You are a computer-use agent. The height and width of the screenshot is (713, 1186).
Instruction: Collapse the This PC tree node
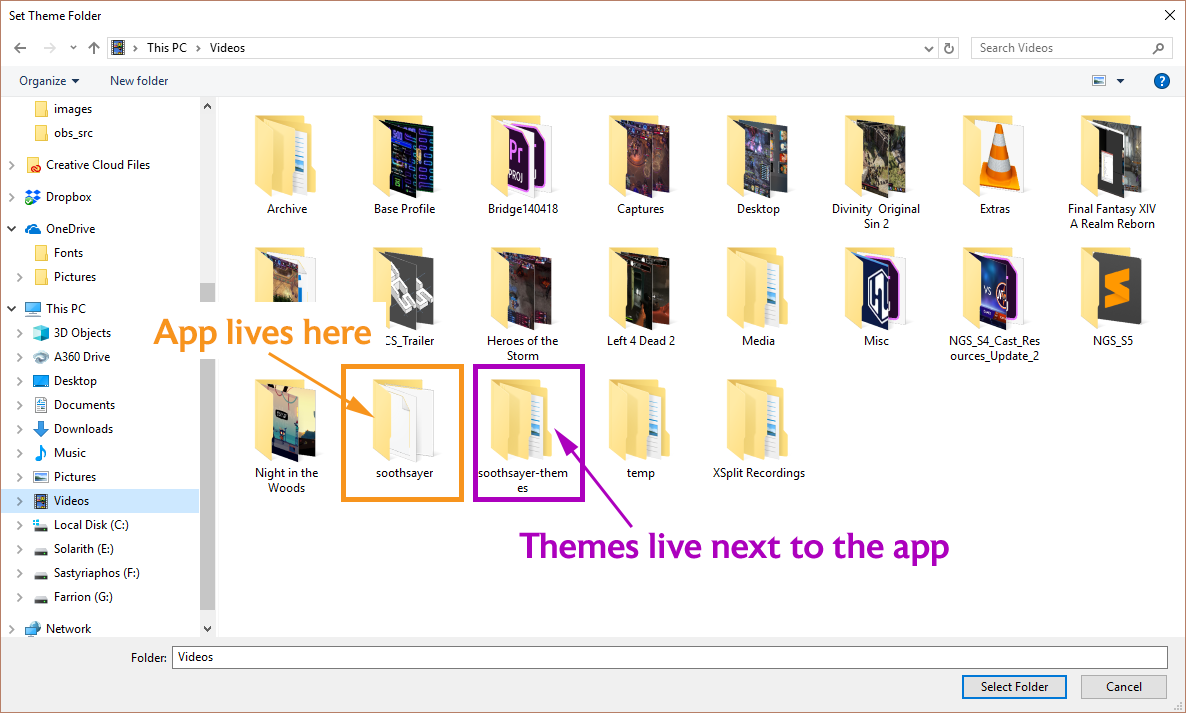(x=11, y=308)
